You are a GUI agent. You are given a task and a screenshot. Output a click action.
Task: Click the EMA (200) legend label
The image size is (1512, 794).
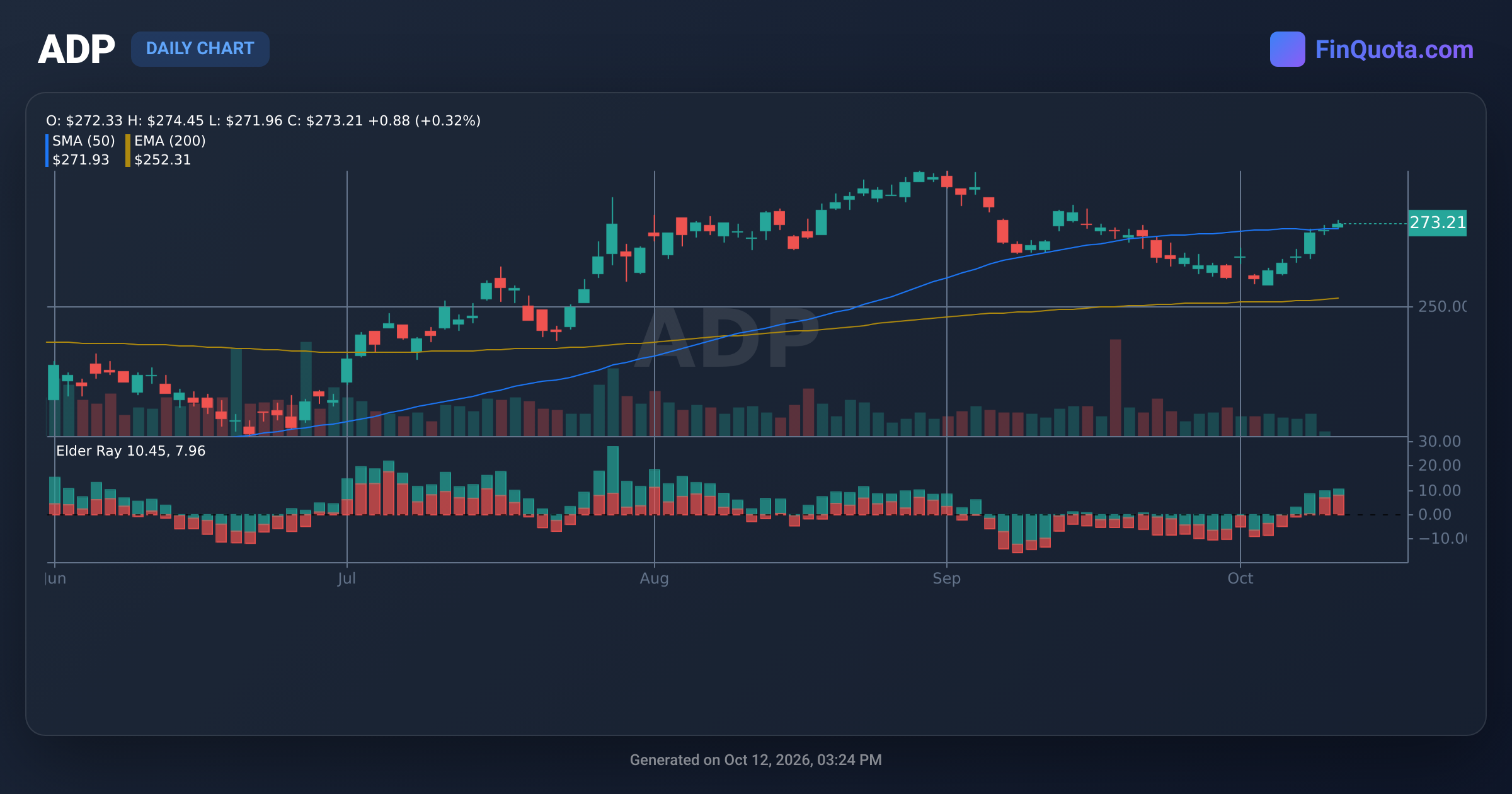point(170,141)
